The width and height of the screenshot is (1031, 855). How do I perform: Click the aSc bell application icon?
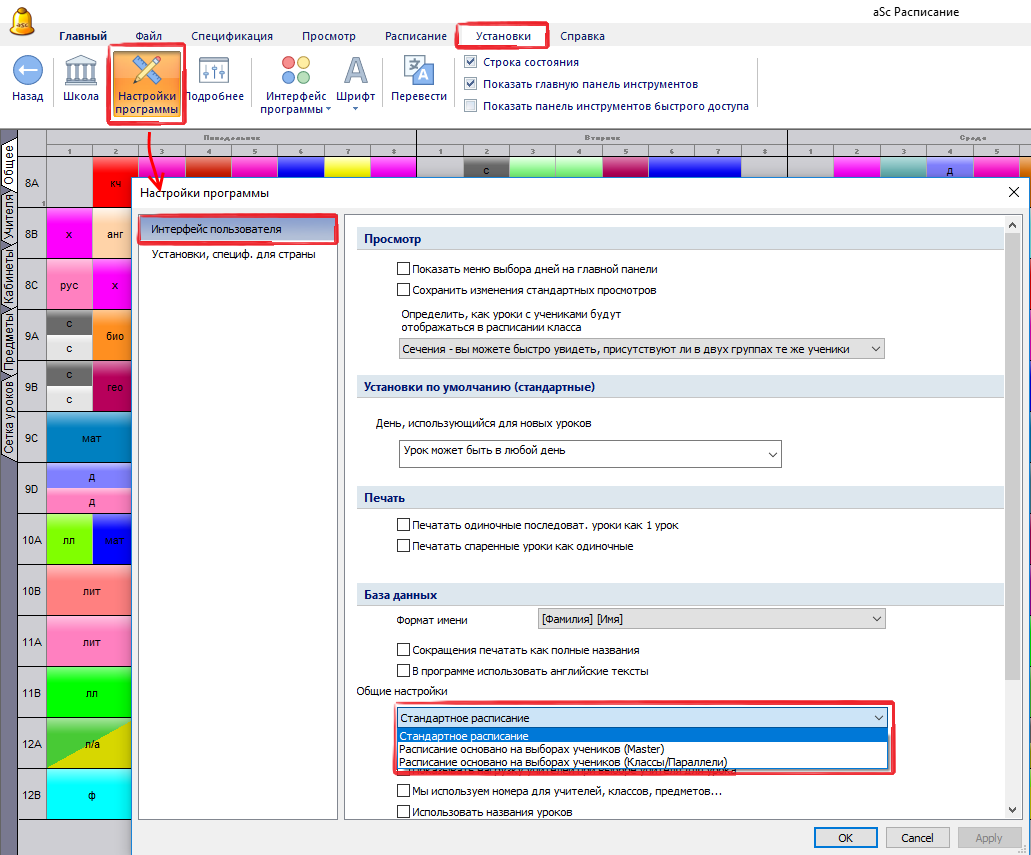[x=20, y=18]
